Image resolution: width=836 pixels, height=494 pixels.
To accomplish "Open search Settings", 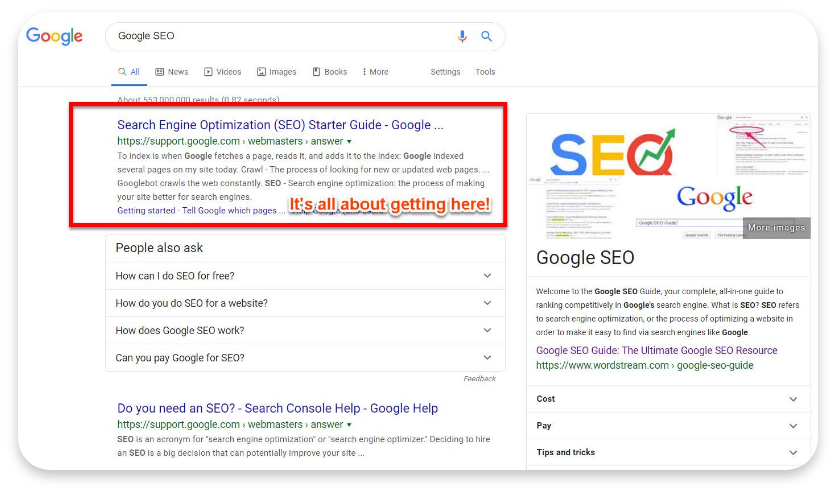I will 445,72.
